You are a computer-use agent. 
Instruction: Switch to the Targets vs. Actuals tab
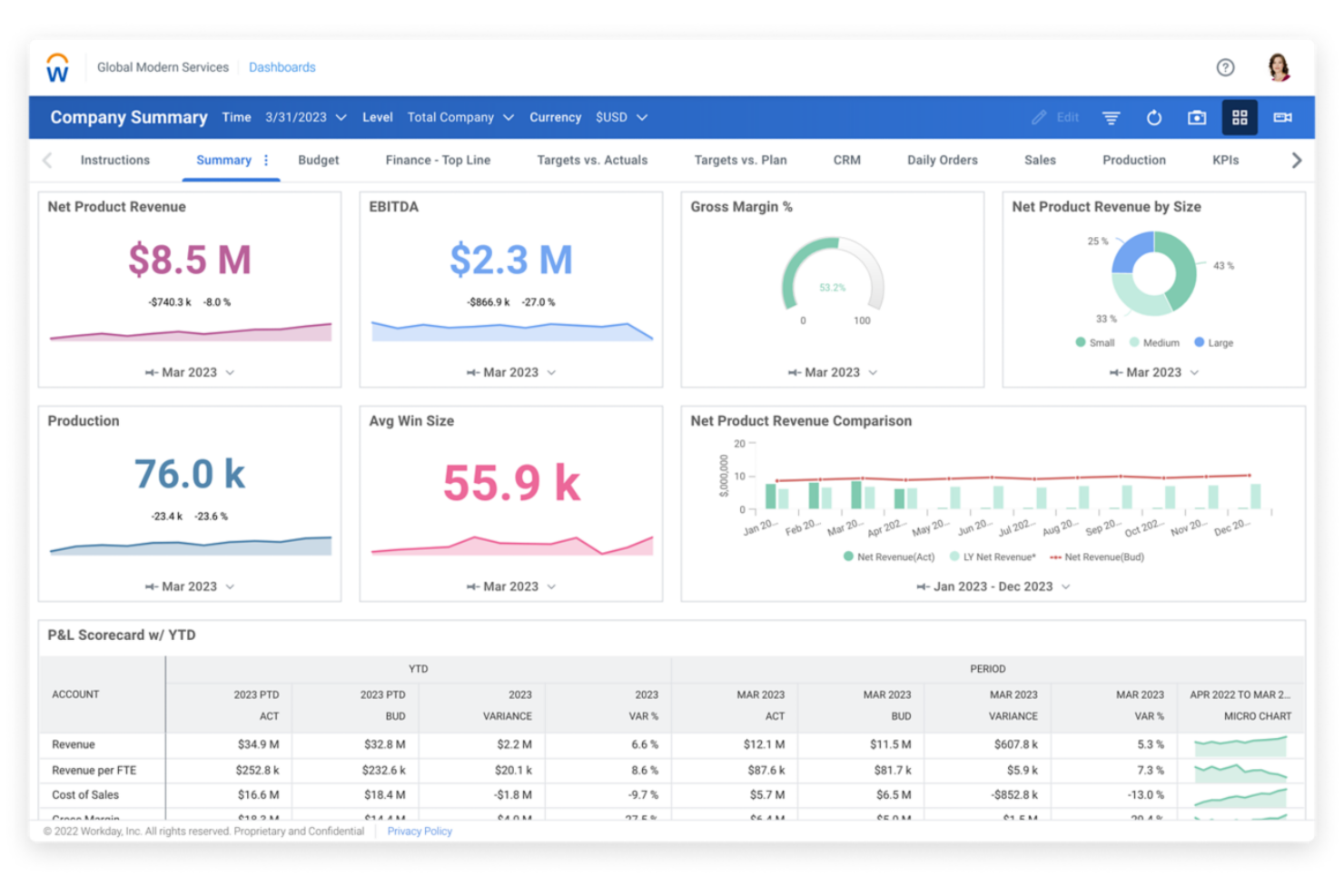point(591,160)
